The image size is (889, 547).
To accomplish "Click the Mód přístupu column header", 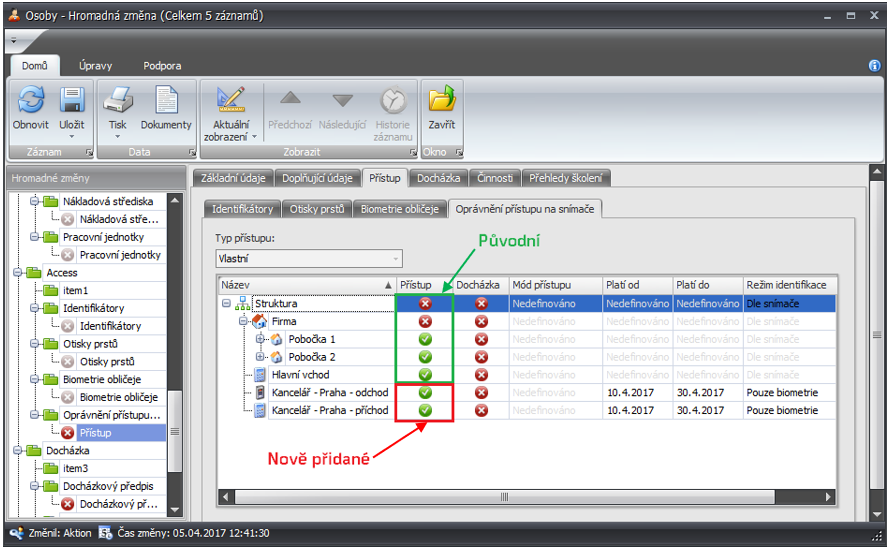I will click(x=555, y=285).
